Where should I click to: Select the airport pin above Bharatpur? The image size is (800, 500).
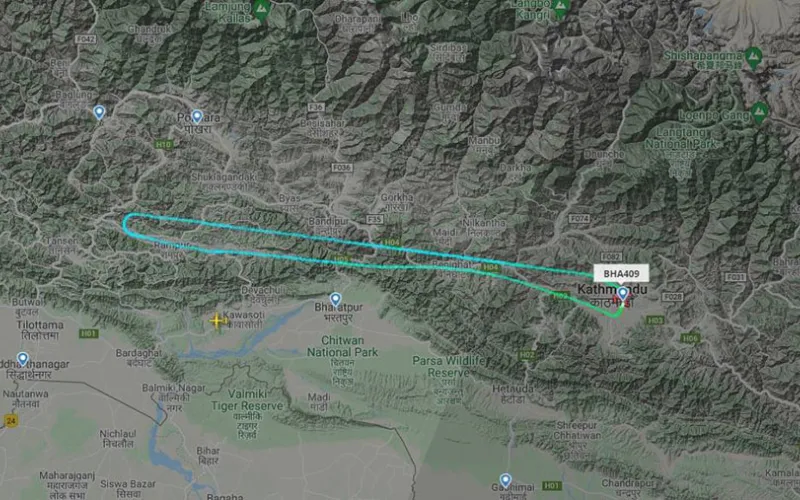click(335, 299)
